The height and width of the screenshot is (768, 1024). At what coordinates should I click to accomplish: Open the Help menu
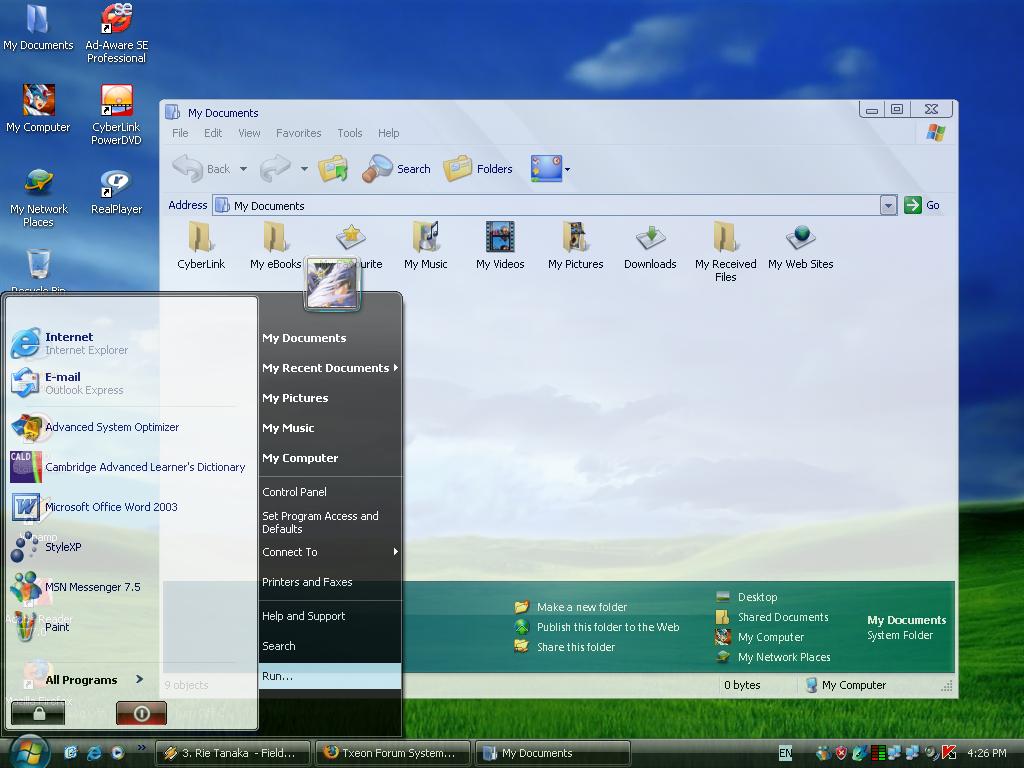[x=389, y=133]
